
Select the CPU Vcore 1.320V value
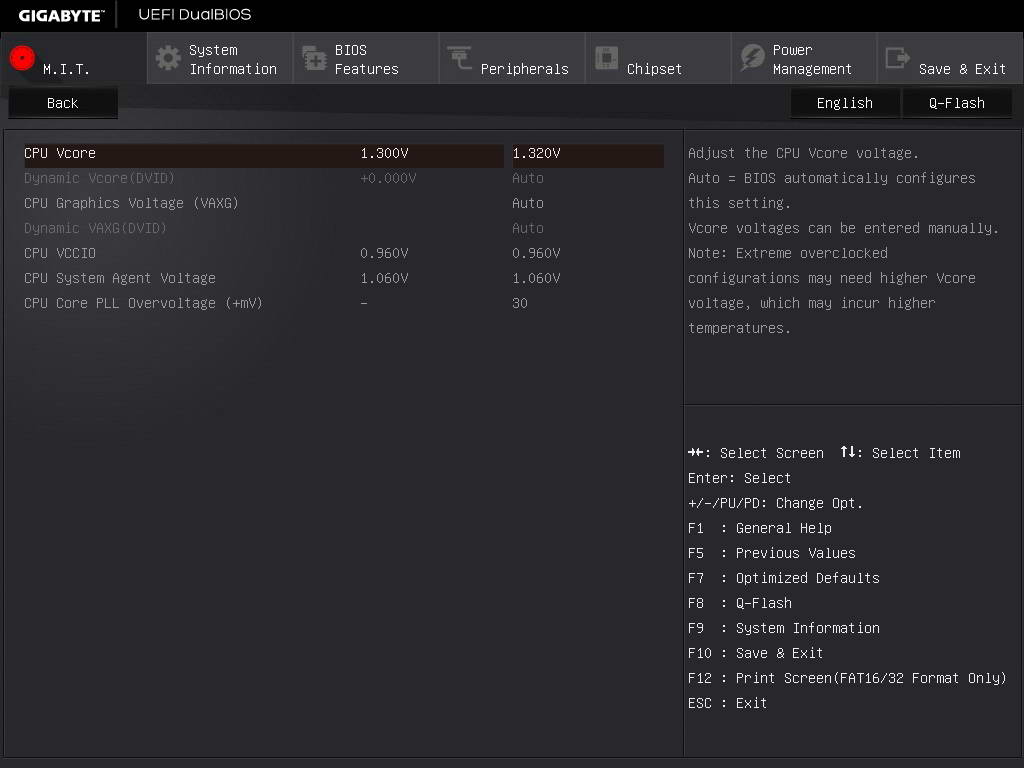pyautogui.click(x=588, y=153)
